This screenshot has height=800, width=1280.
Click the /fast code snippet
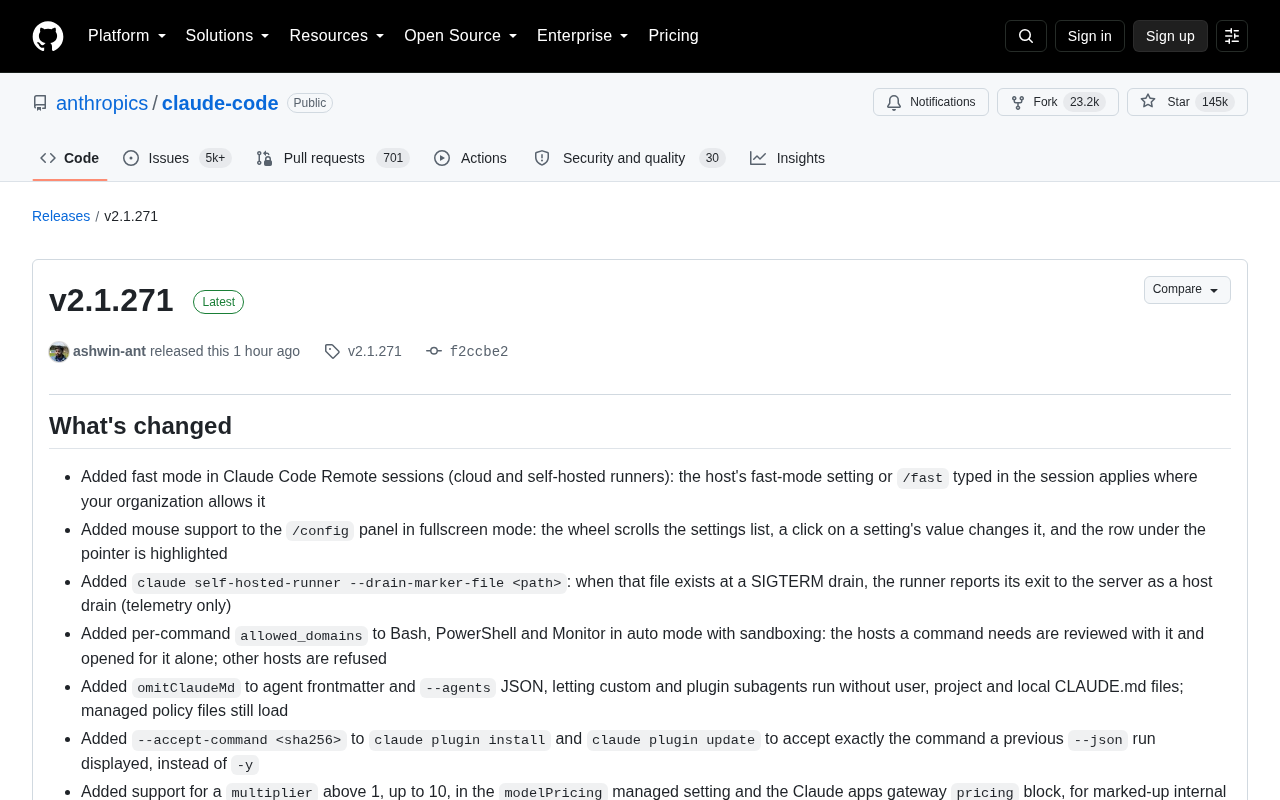tap(923, 478)
